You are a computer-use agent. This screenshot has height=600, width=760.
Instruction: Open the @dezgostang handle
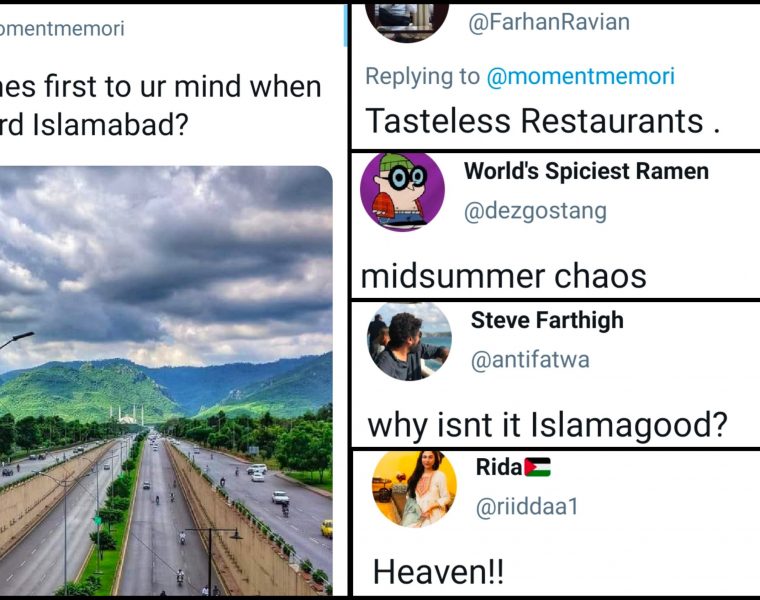535,210
